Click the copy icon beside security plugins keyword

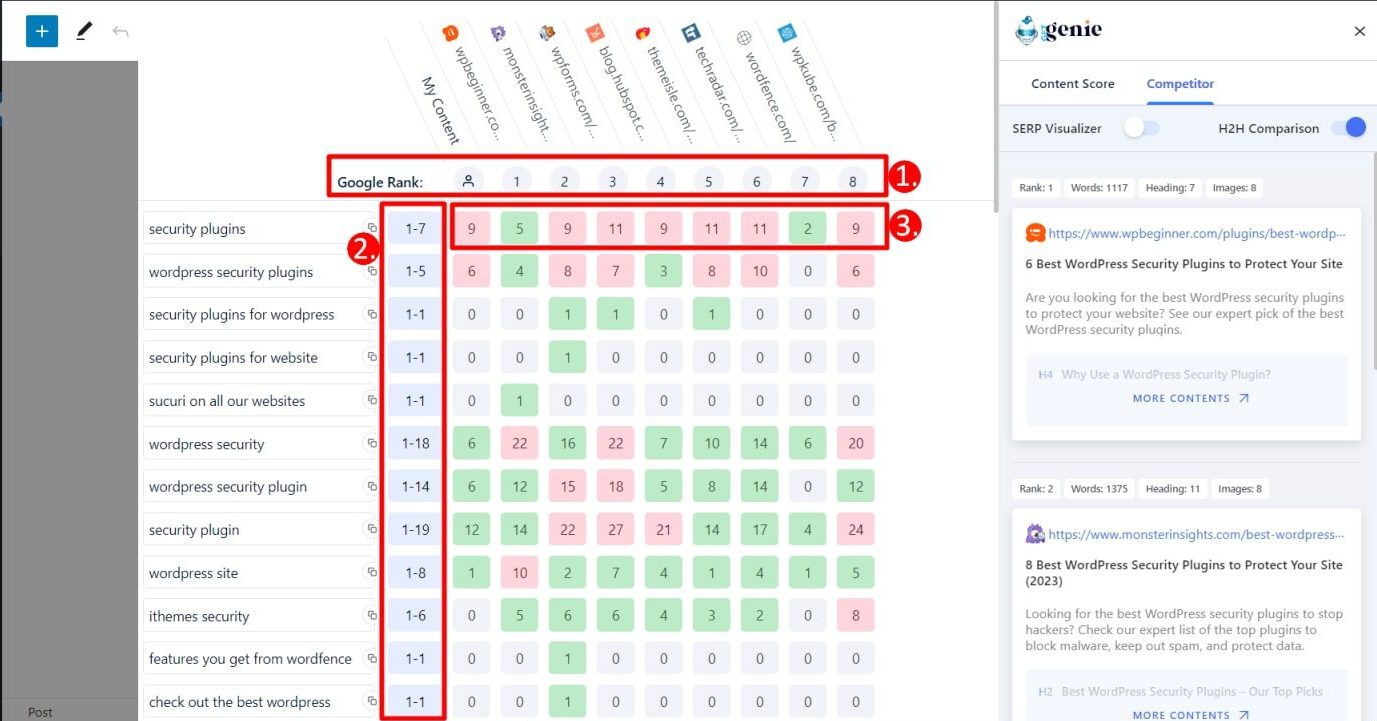pyautogui.click(x=370, y=226)
